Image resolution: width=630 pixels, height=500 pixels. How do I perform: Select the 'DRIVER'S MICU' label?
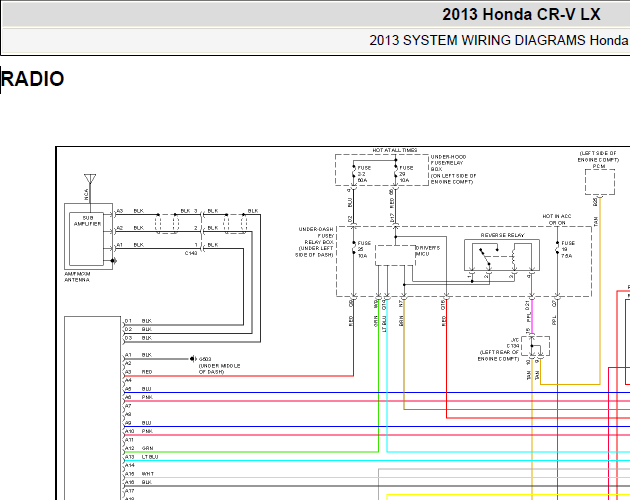(x=428, y=251)
